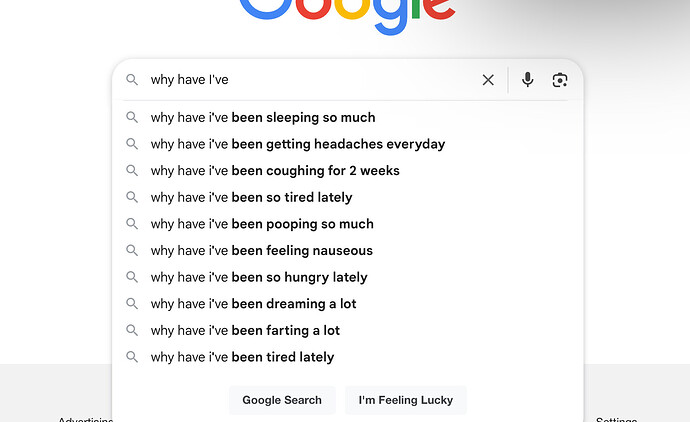Start voice search with the microphone icon
The height and width of the screenshot is (422, 690).
point(528,80)
